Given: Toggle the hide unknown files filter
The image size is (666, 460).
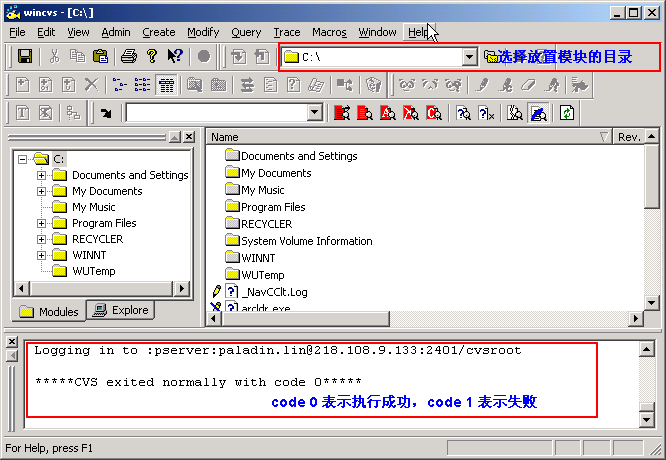Looking at the screenshot, I should [x=486, y=113].
